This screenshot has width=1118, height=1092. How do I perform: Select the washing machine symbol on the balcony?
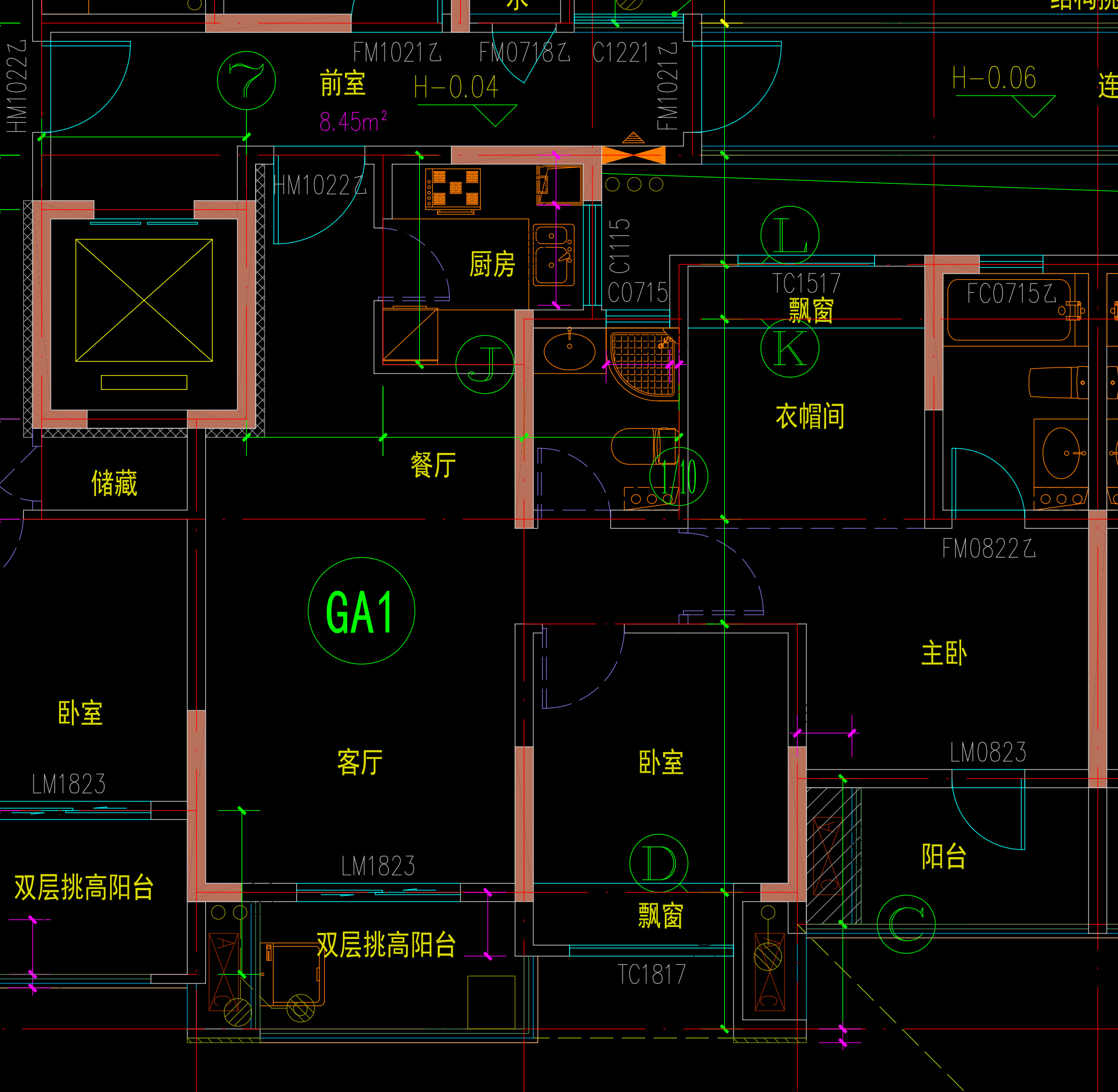point(292,975)
